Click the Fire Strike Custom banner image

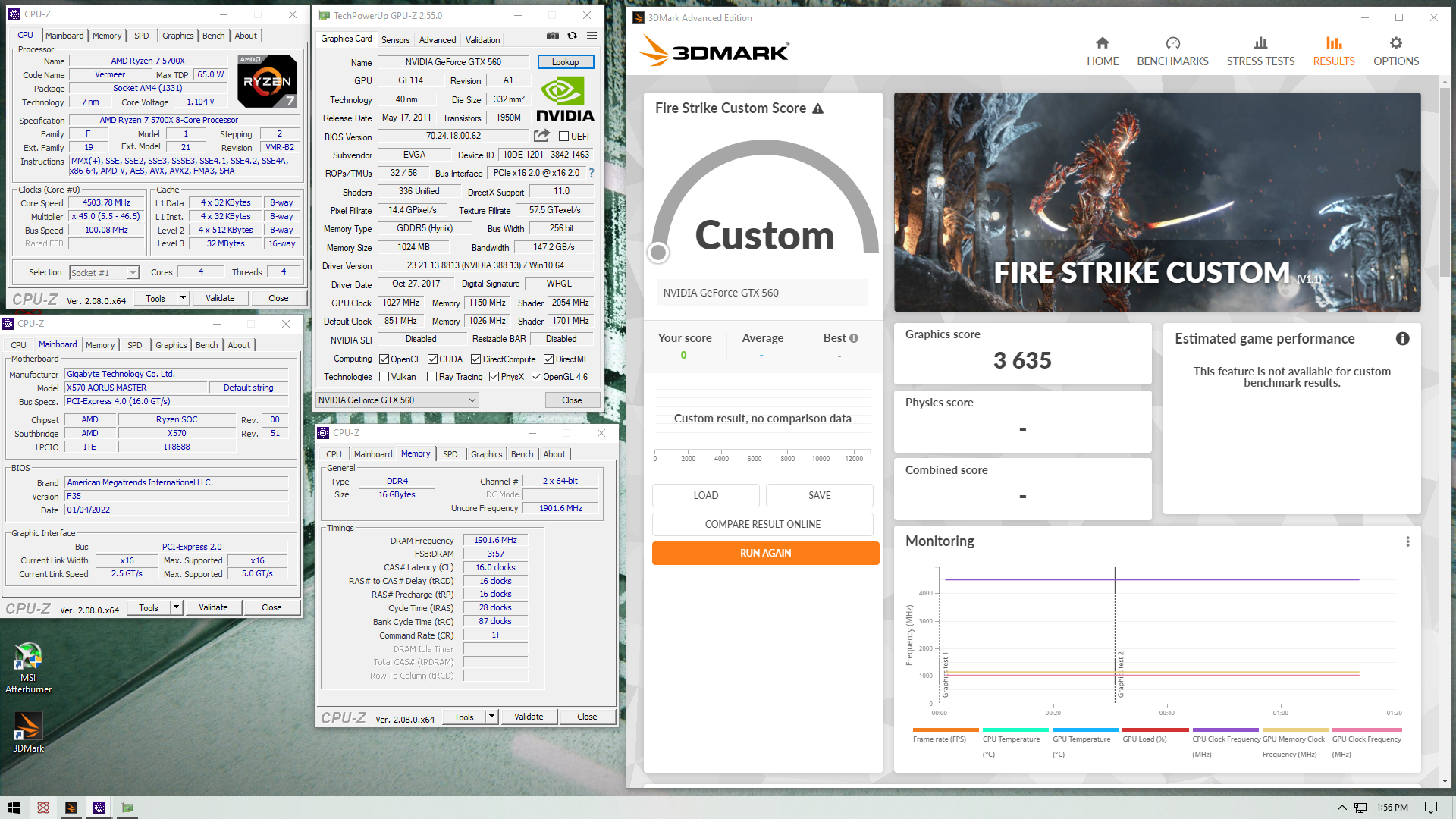pyautogui.click(x=1157, y=202)
